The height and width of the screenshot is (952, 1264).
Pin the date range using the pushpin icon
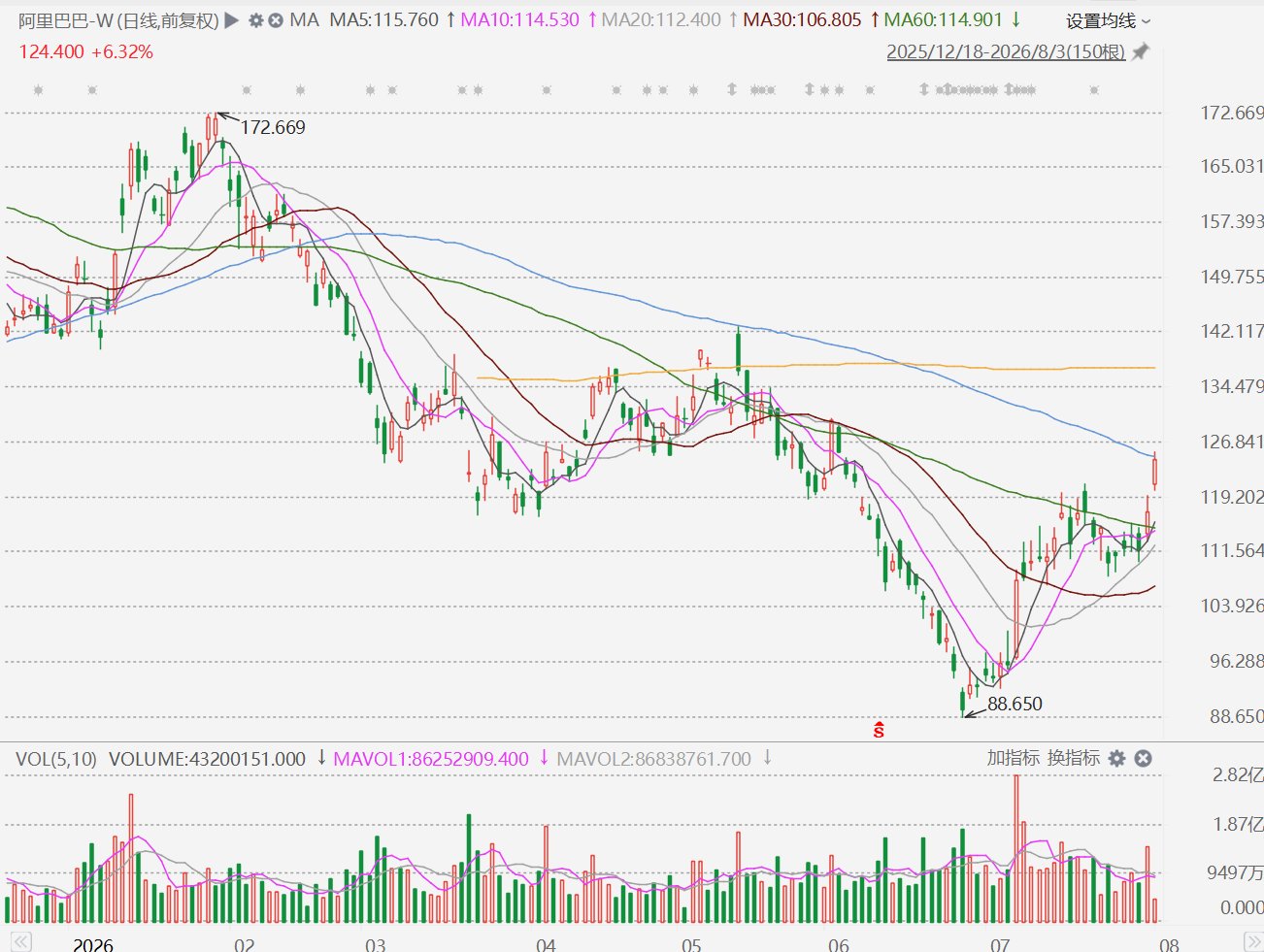point(1141,51)
